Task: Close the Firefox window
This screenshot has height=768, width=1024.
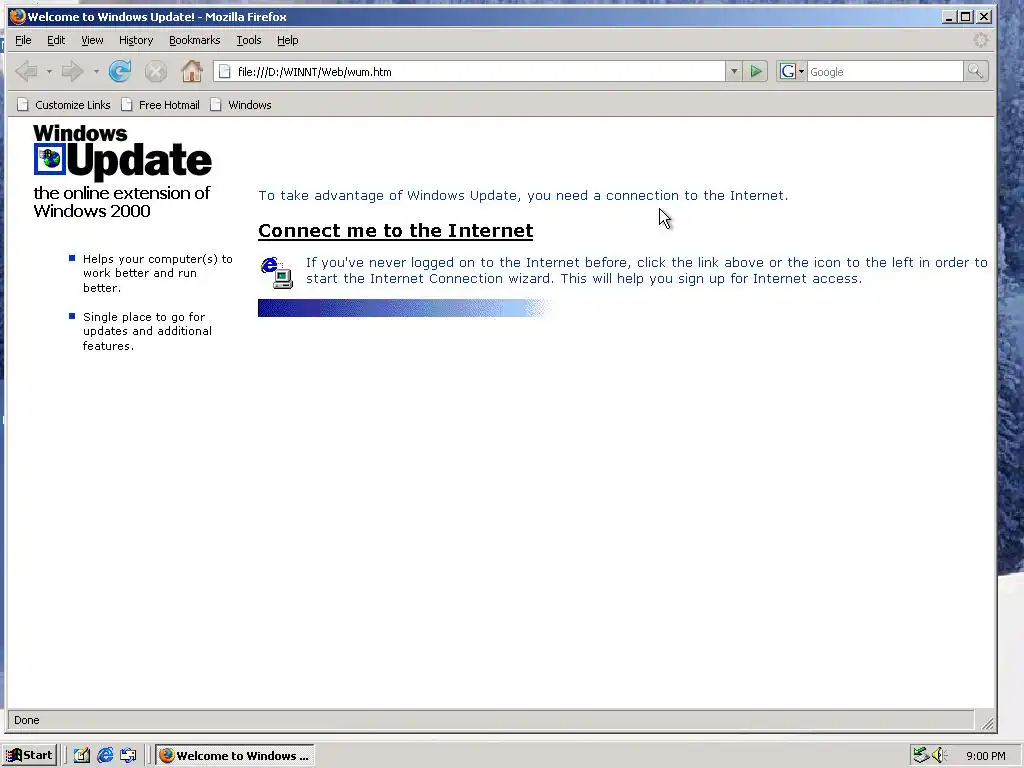Action: (984, 17)
